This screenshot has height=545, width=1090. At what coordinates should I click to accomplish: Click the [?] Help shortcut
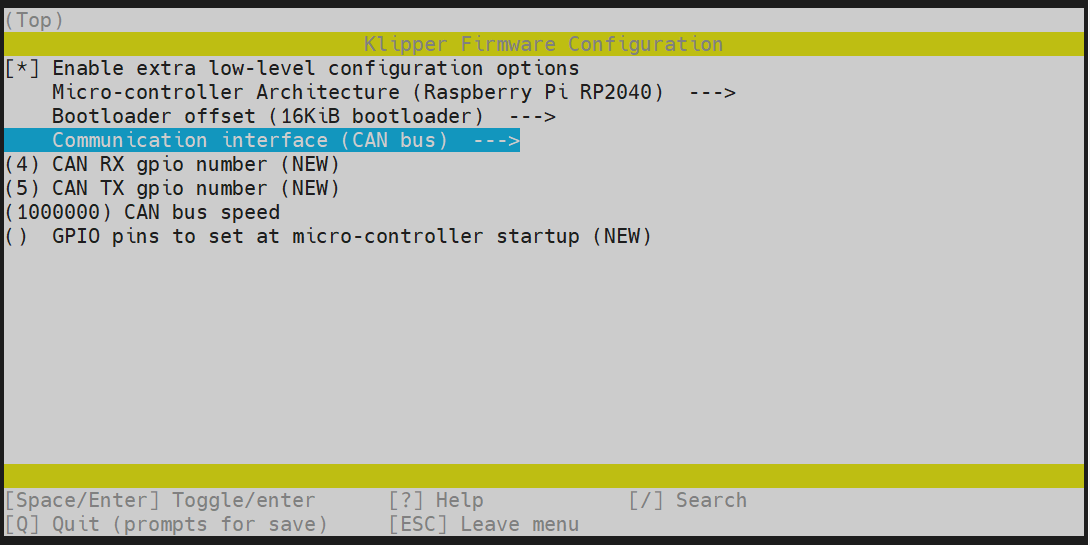pos(436,501)
